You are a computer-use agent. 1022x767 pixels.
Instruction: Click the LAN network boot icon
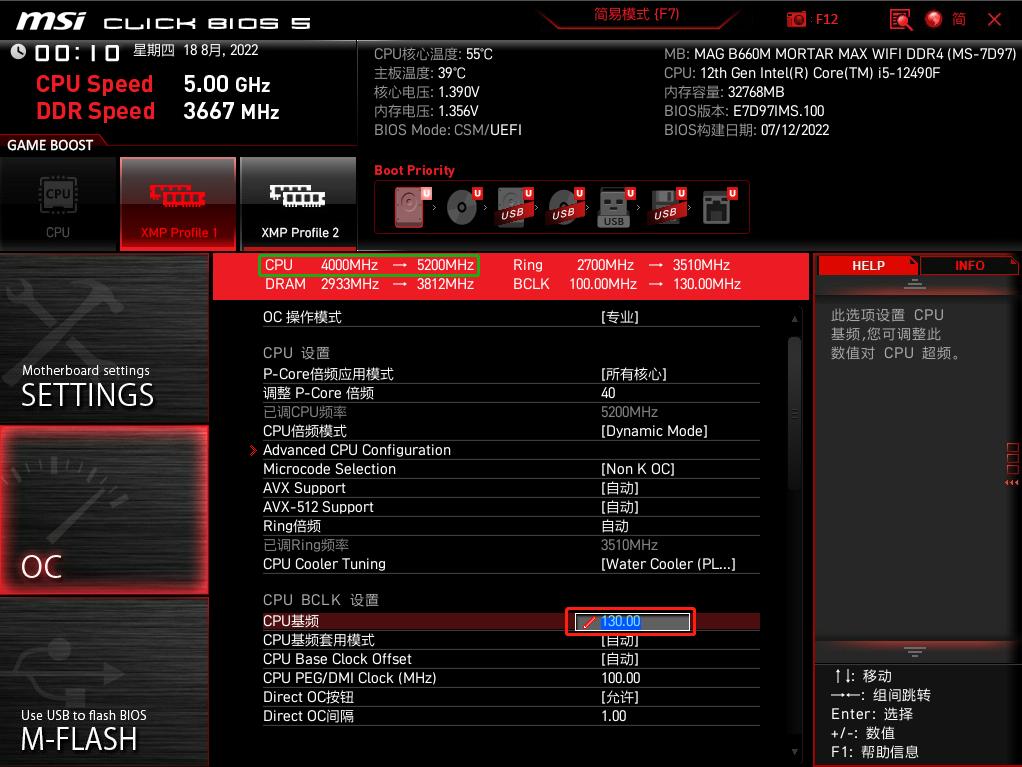coord(716,207)
